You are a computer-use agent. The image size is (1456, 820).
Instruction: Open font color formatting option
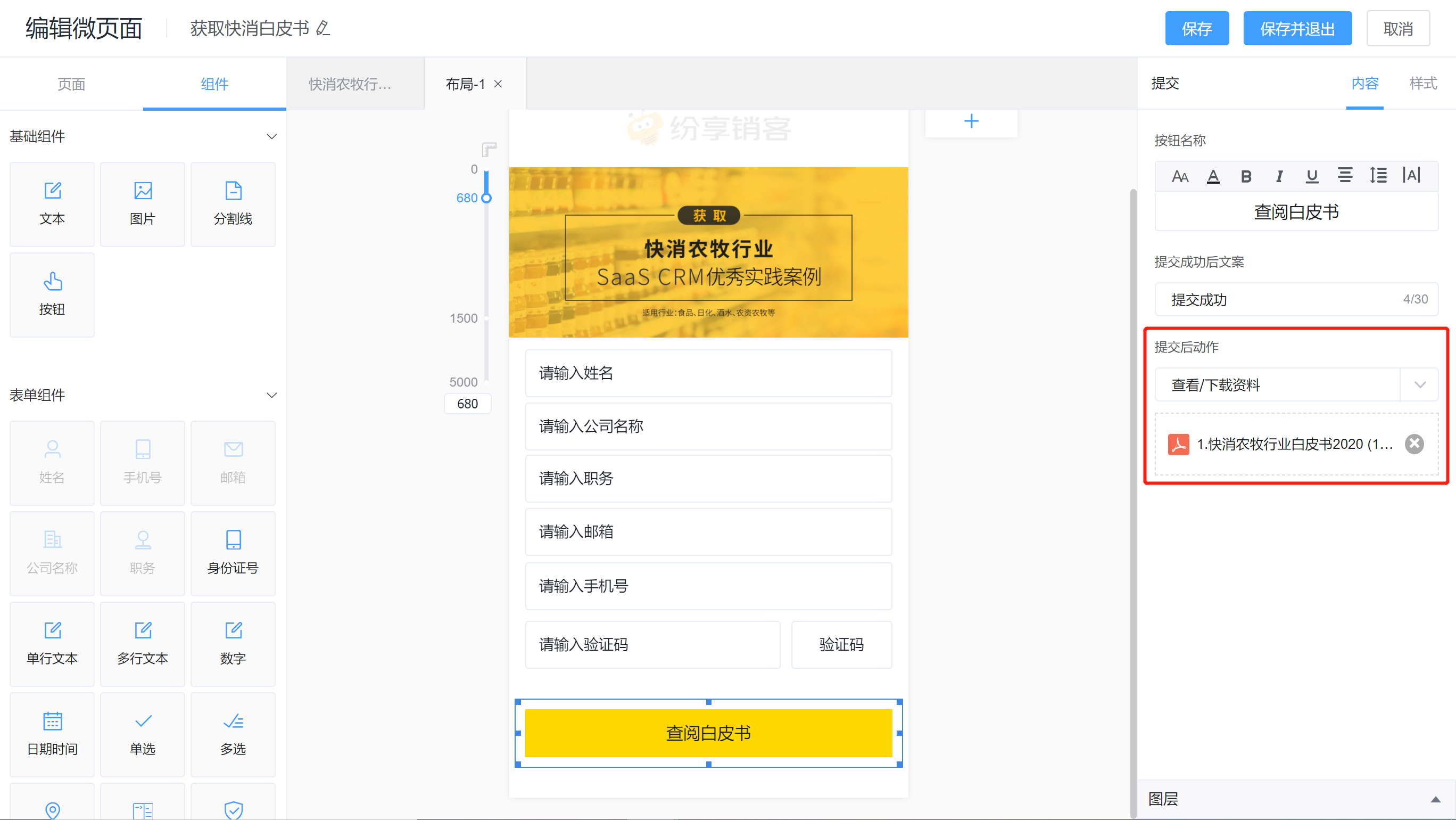click(x=1213, y=176)
